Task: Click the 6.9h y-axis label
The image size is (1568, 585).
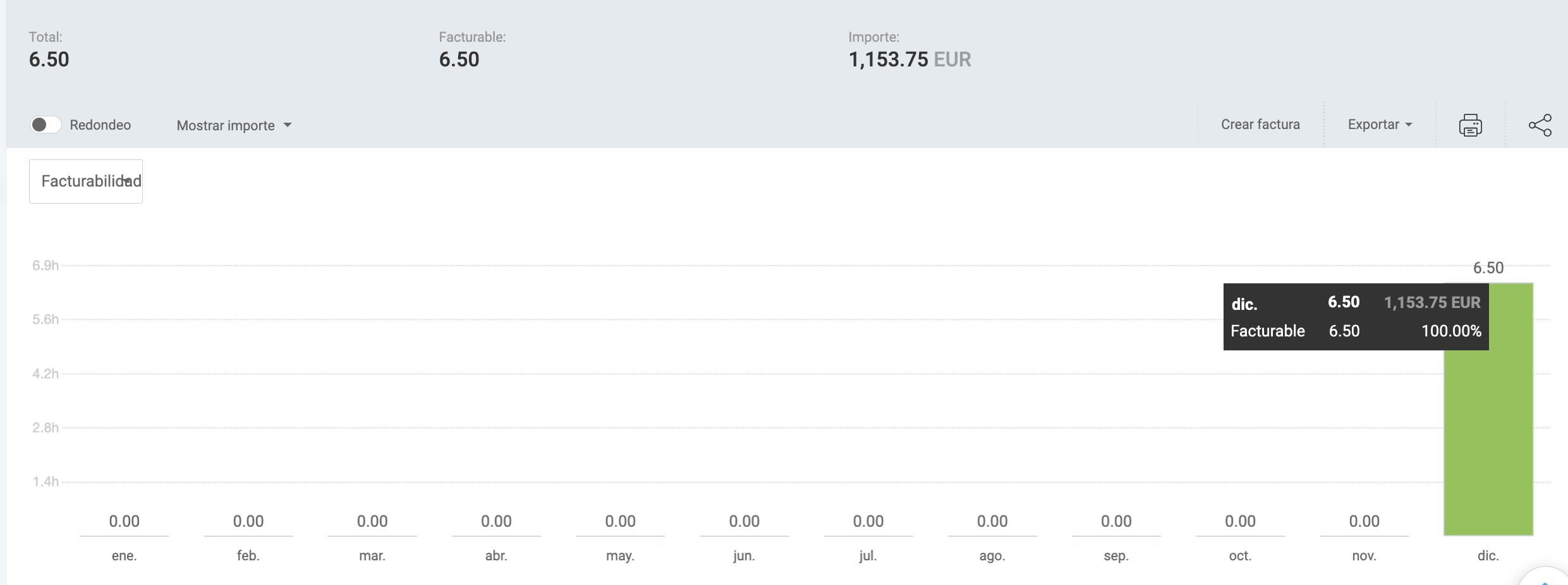Action: point(46,266)
